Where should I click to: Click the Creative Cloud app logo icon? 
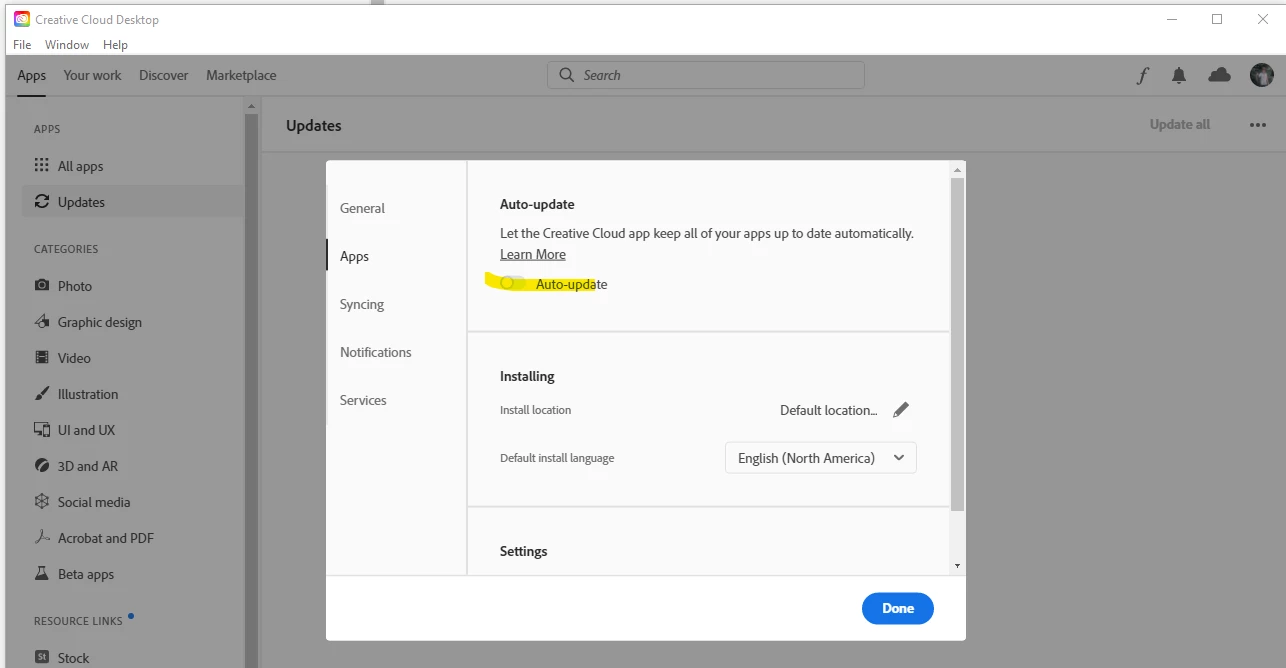tap(22, 19)
